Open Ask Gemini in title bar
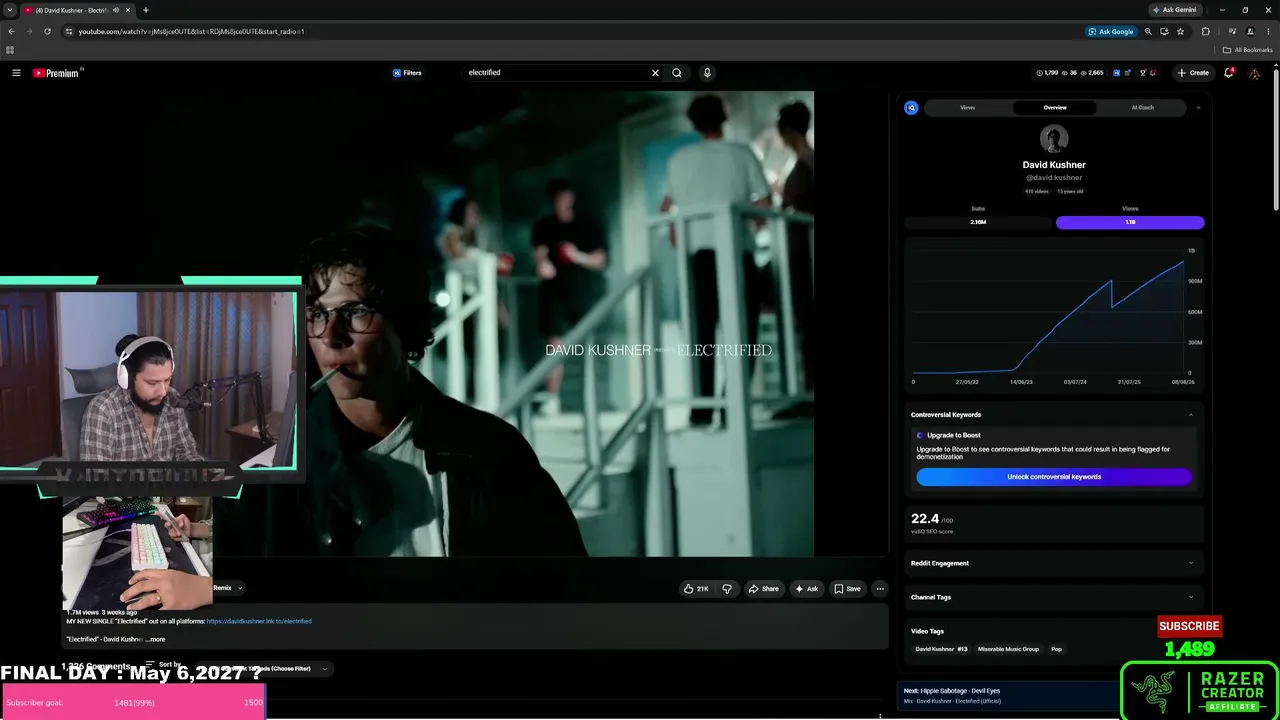1280x720 pixels. (1174, 10)
